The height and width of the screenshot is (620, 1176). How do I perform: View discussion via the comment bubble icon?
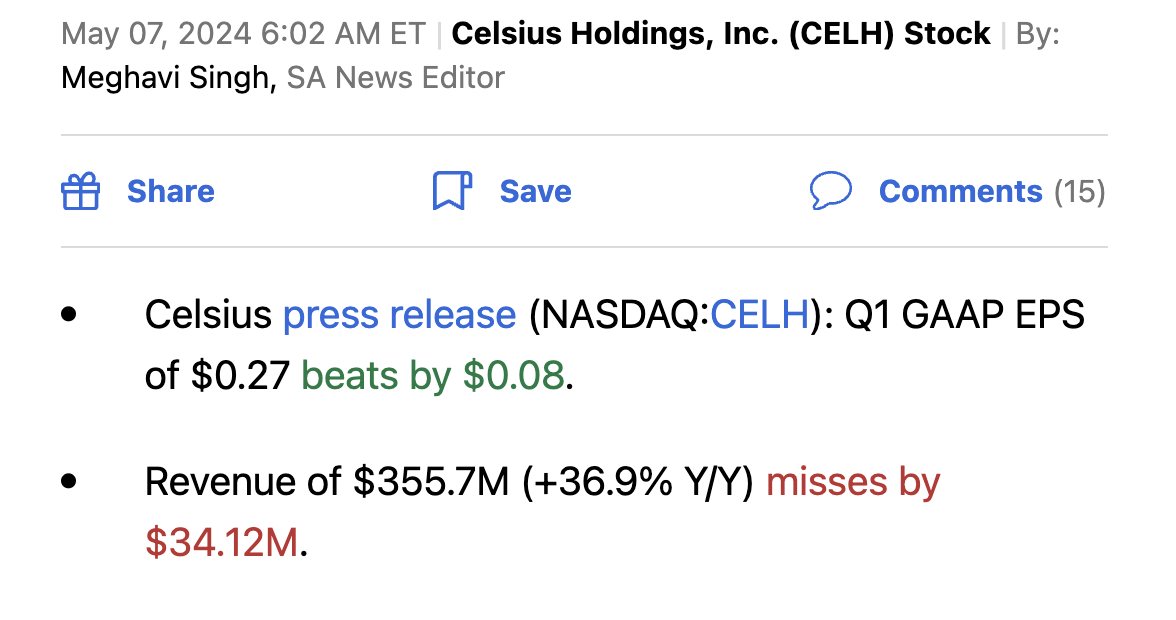point(832,191)
